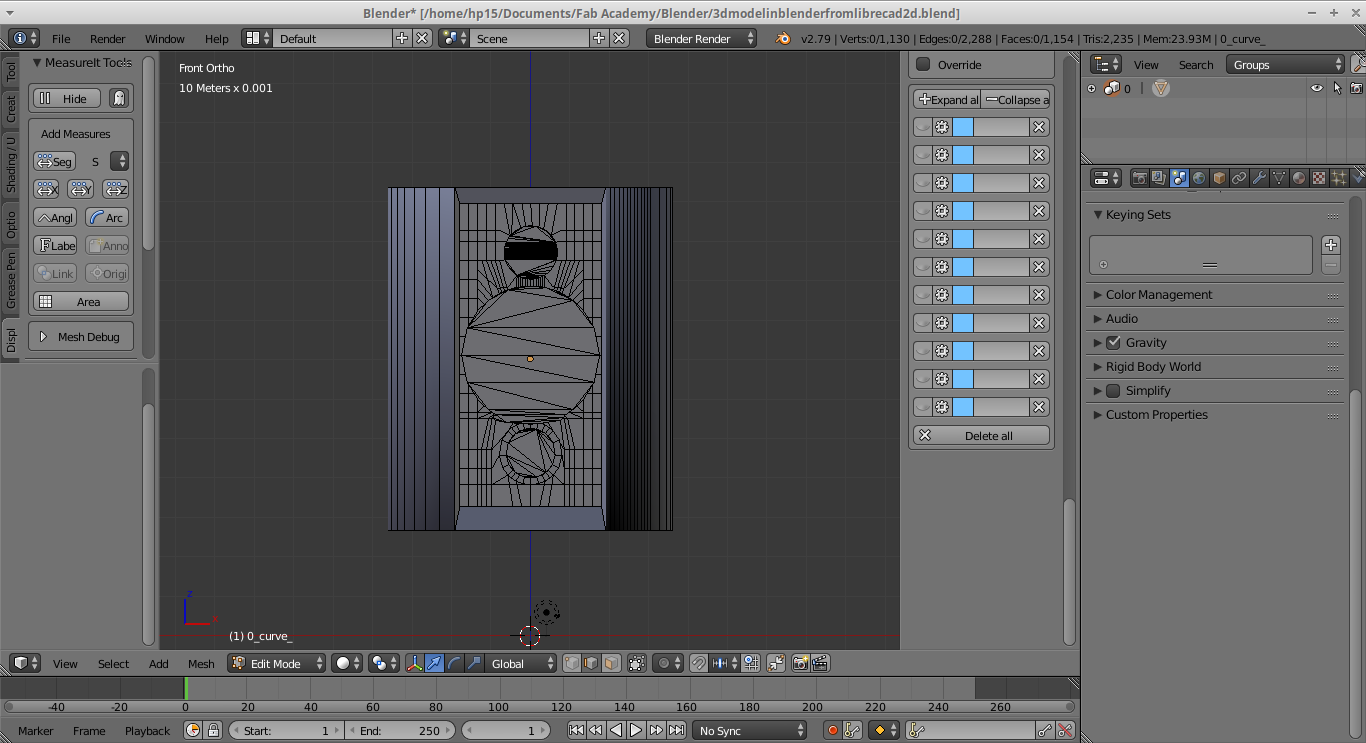
Task: Open the Texture checkerboard properties icon
Action: [x=1319, y=178]
